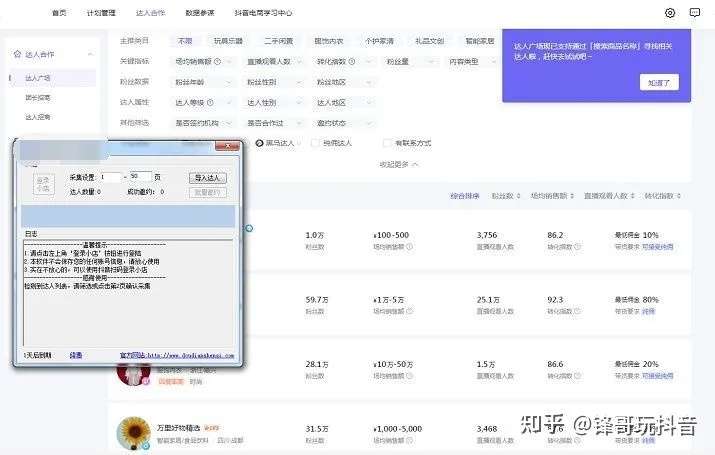Tick the 独家达人 checkbox
The image size is (715, 455).
click(315, 143)
